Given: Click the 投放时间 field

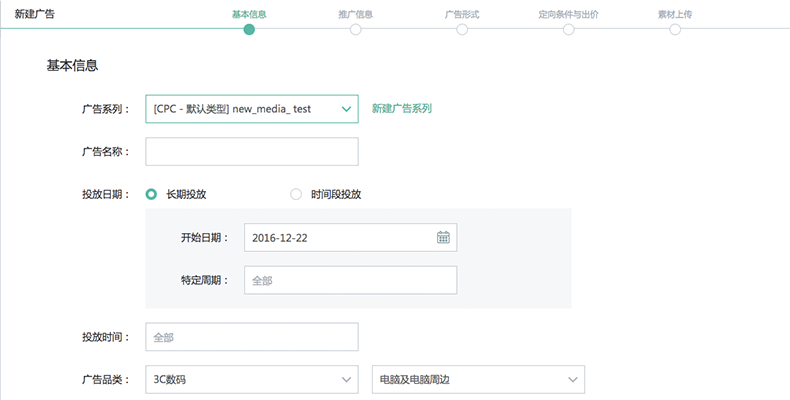Looking at the screenshot, I should (x=252, y=337).
